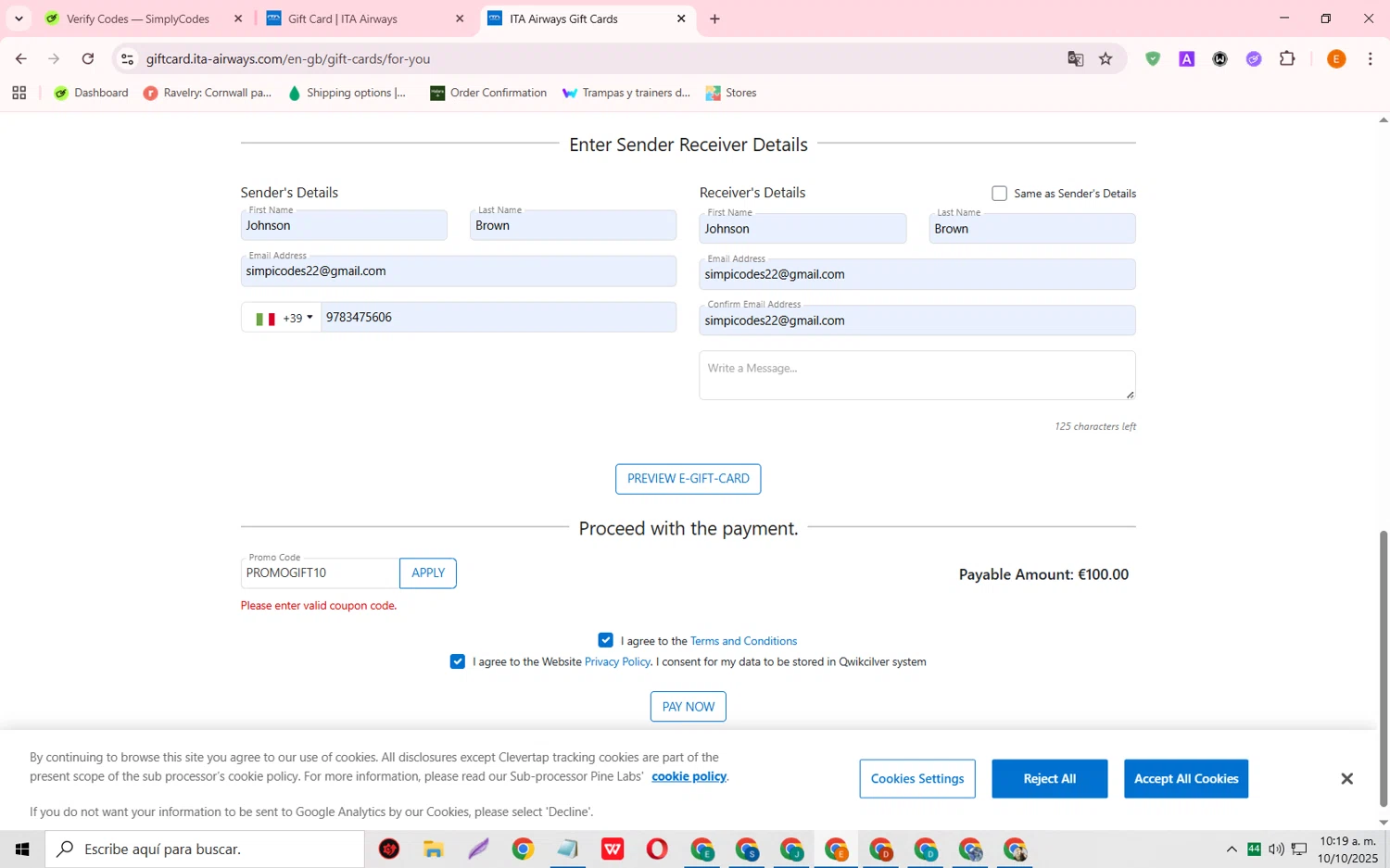
Task: Open the Trampas y trainers bookmark
Action: [x=626, y=93]
